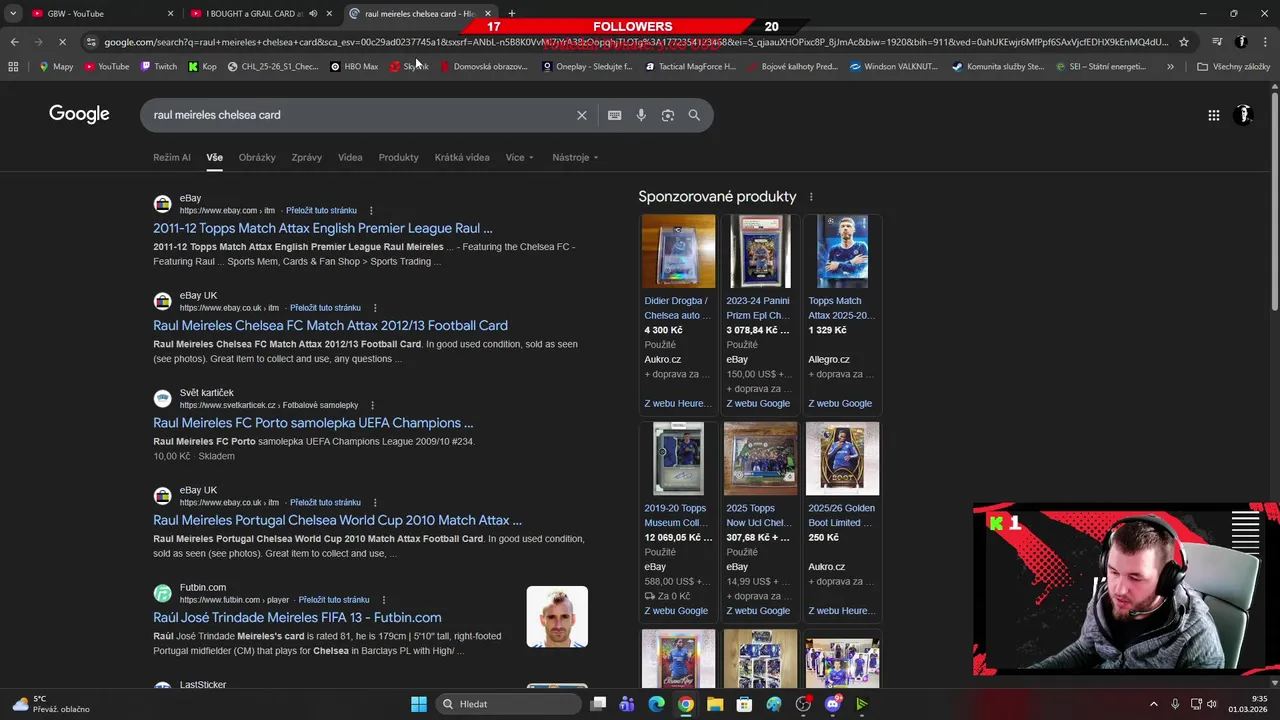Open the Chrome apps grid in bookmarks bar

[13, 67]
